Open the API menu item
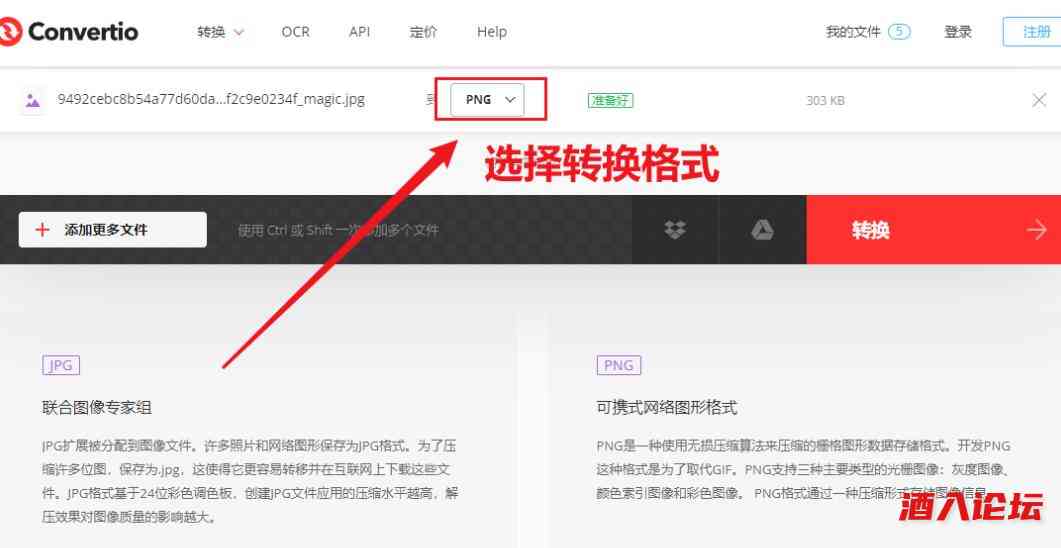1061x548 pixels. pyautogui.click(x=359, y=32)
